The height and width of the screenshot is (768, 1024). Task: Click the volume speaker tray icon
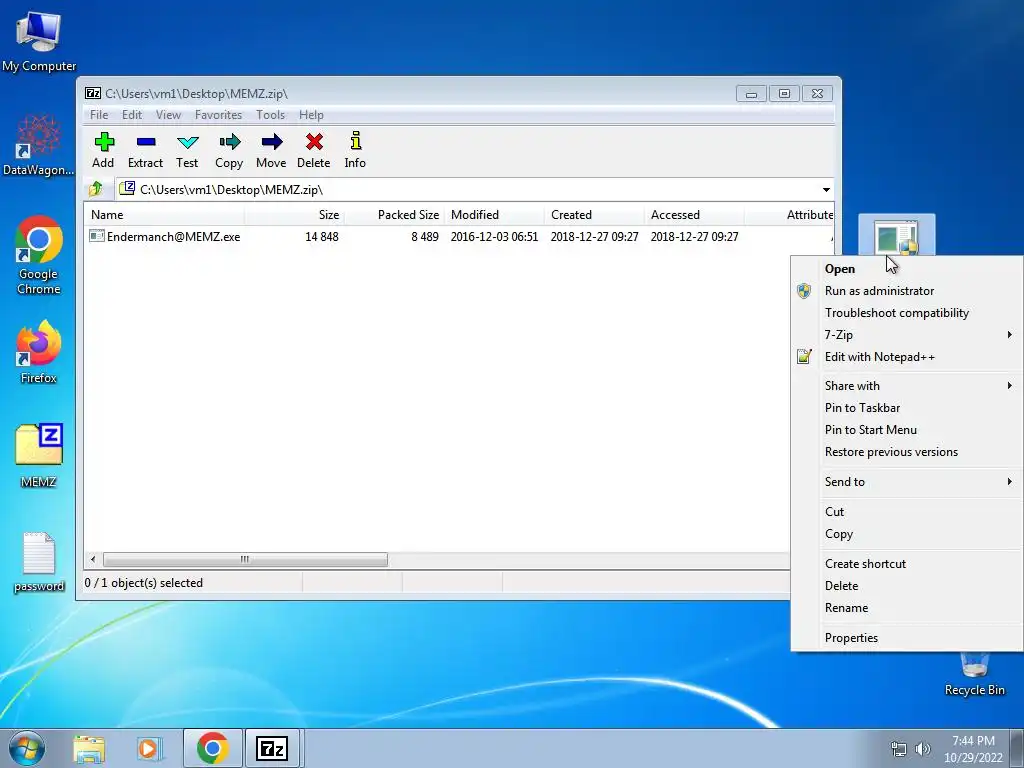tap(923, 749)
